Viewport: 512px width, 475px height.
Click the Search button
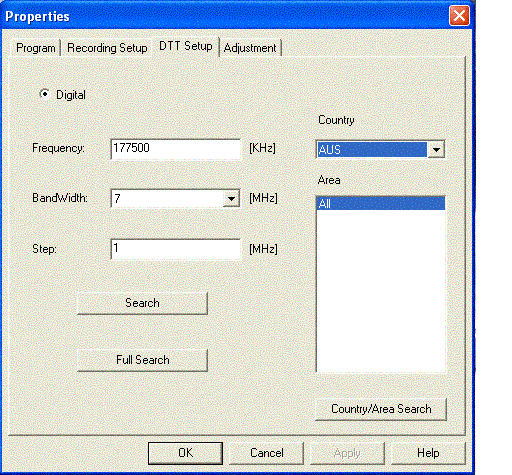point(142,303)
